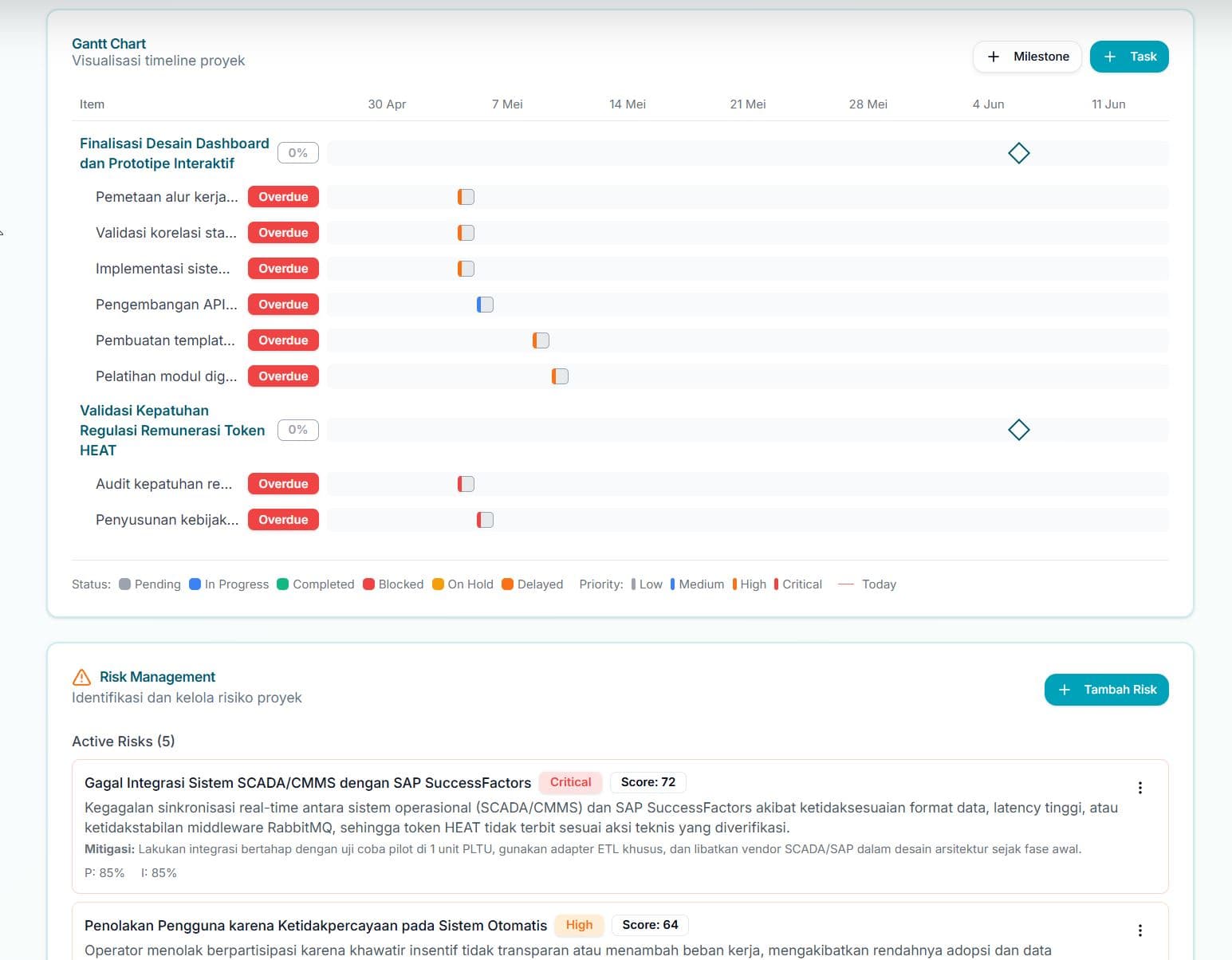1232x960 pixels.
Task: Click the Implementasi siste... task bar
Action: click(466, 269)
